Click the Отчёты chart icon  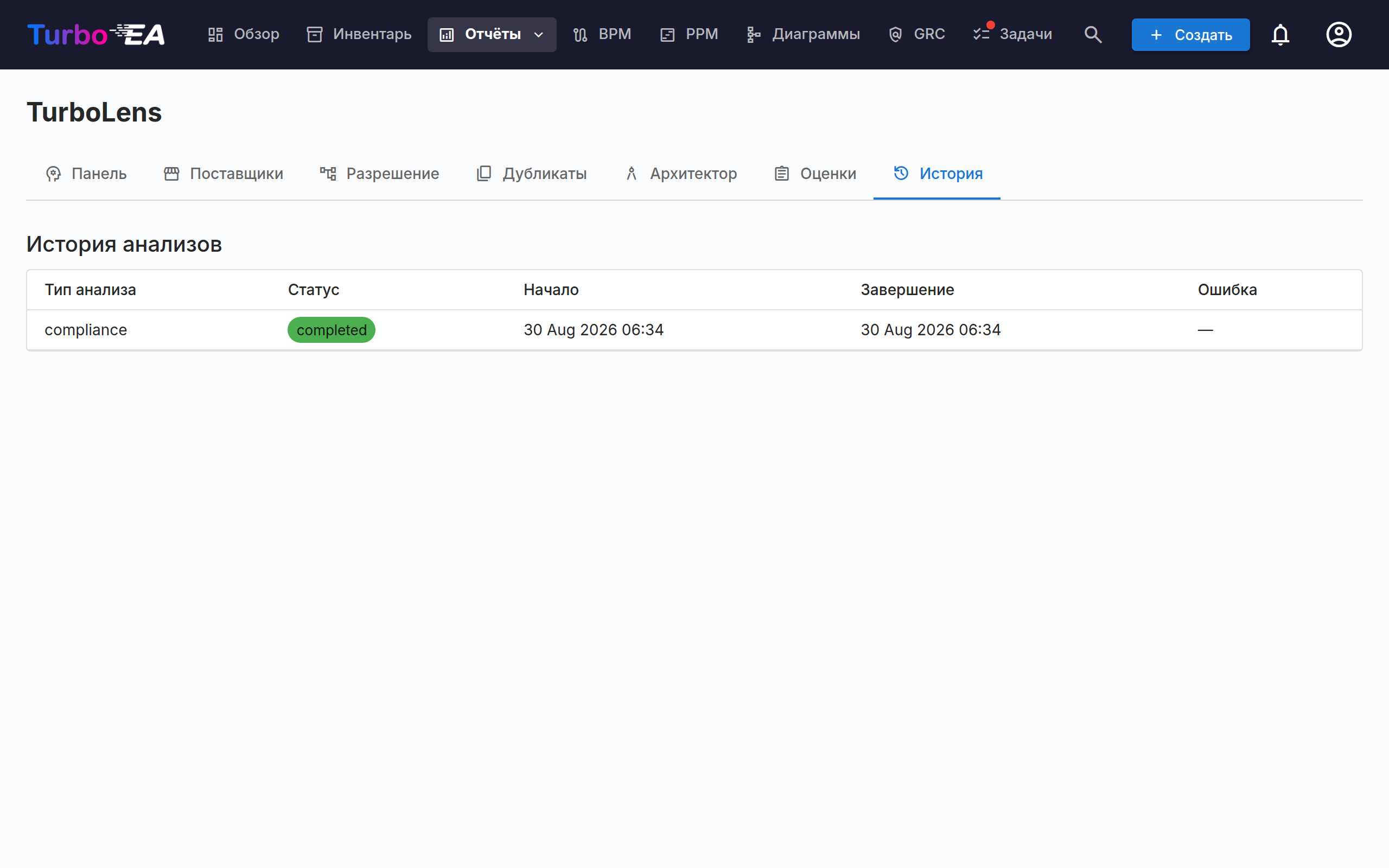(447, 34)
